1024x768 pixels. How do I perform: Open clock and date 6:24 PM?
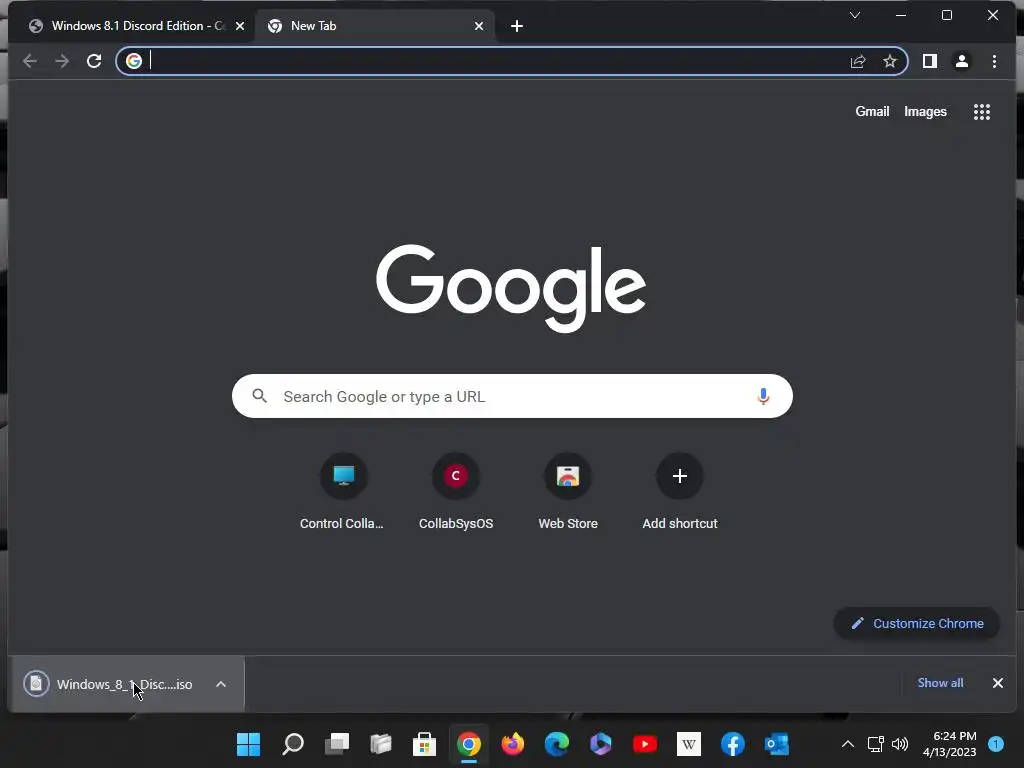tap(950, 744)
